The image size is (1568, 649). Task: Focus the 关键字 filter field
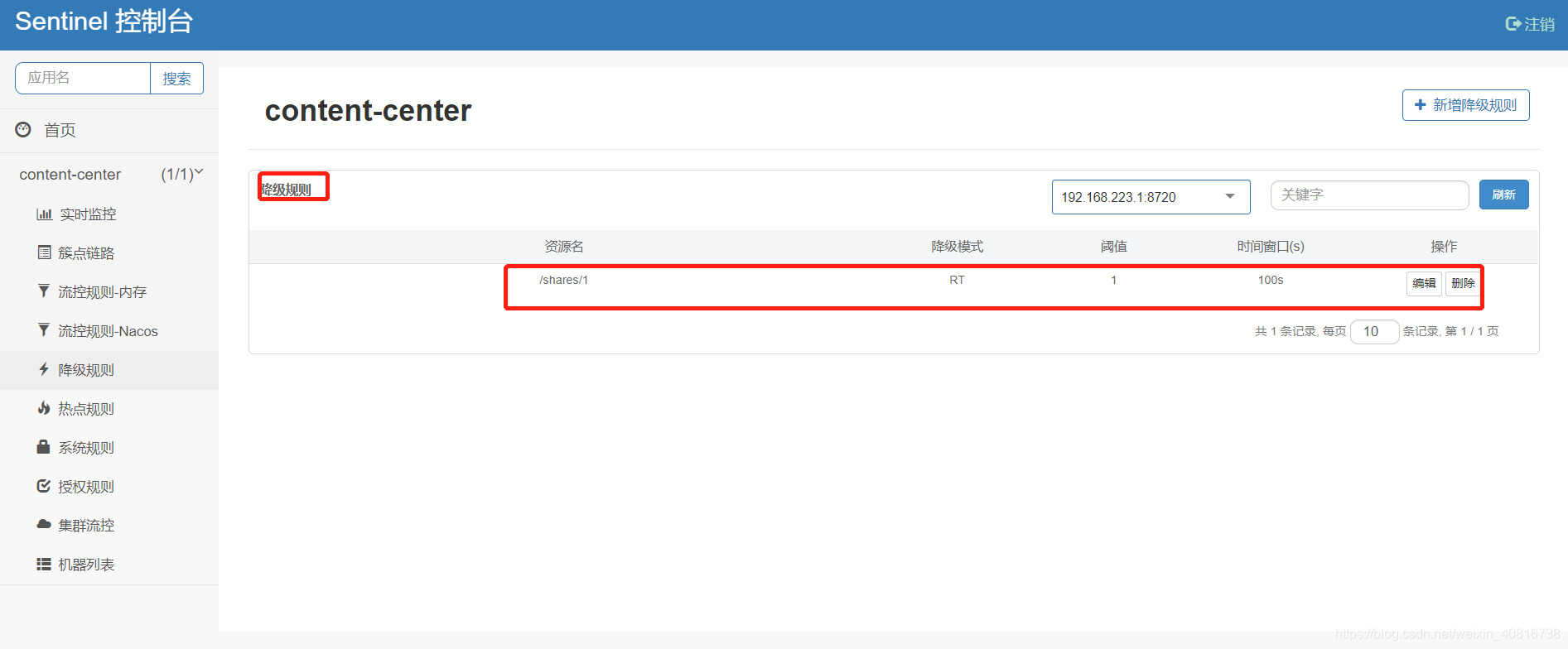1369,195
